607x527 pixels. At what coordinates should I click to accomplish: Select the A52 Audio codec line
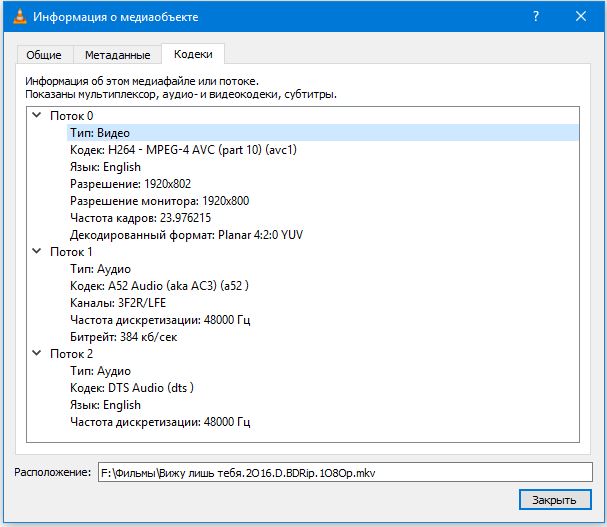(159, 286)
